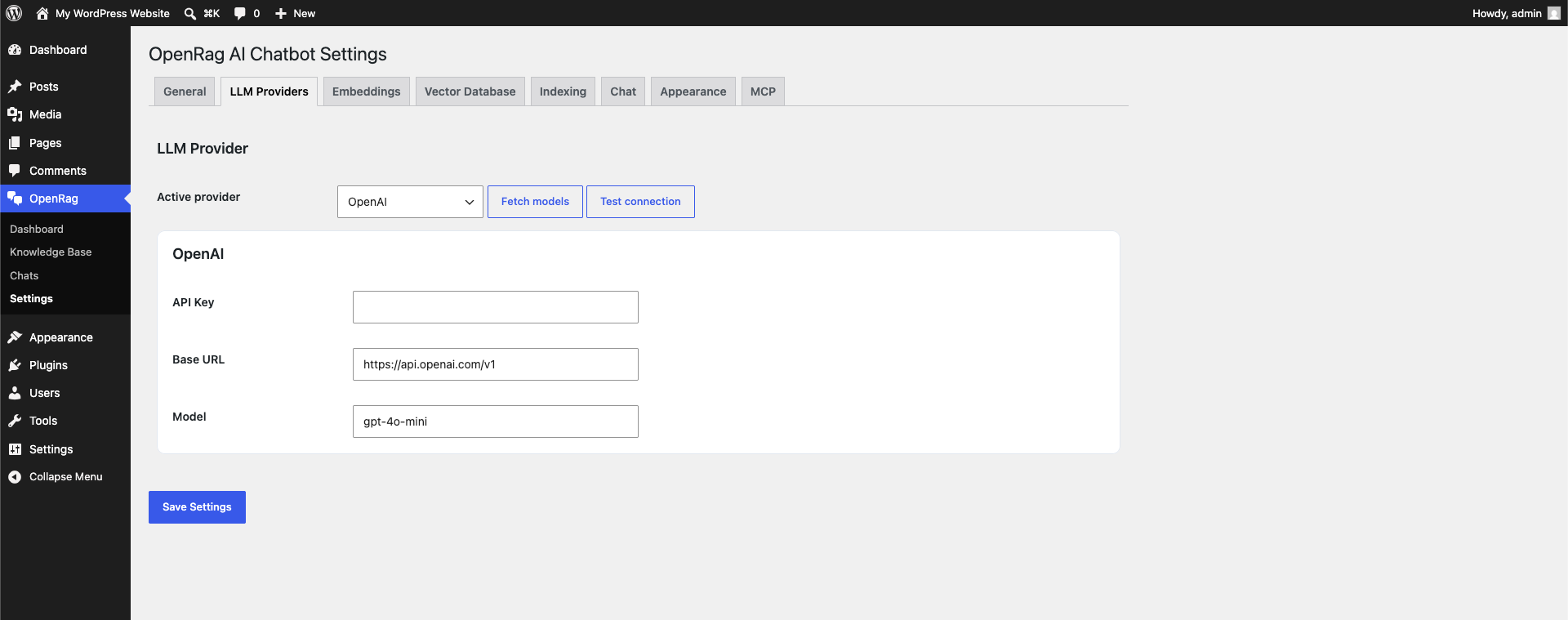This screenshot has height=620, width=1568.
Task: Go to the Chat tab
Action: tap(623, 91)
